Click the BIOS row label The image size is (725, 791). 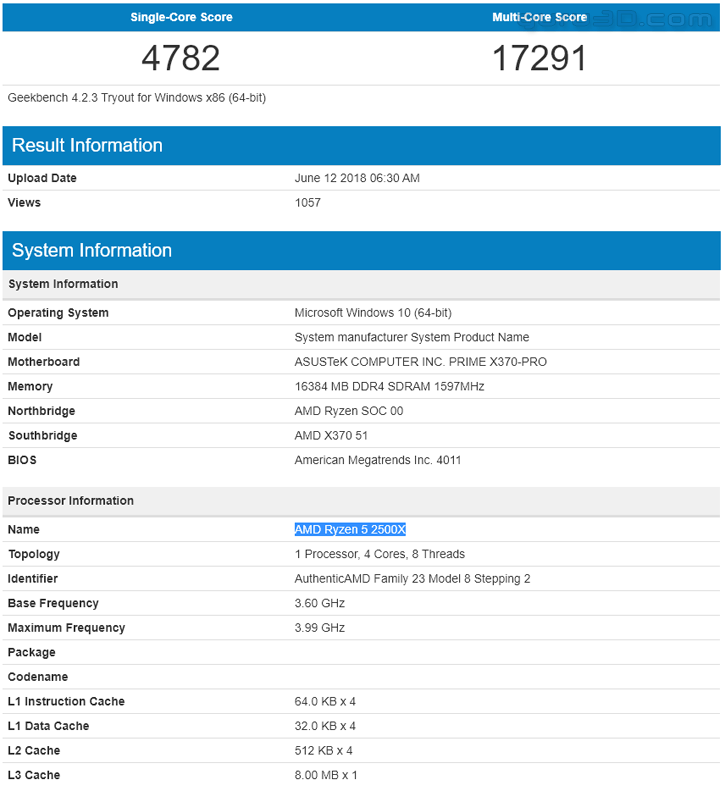coord(22,461)
